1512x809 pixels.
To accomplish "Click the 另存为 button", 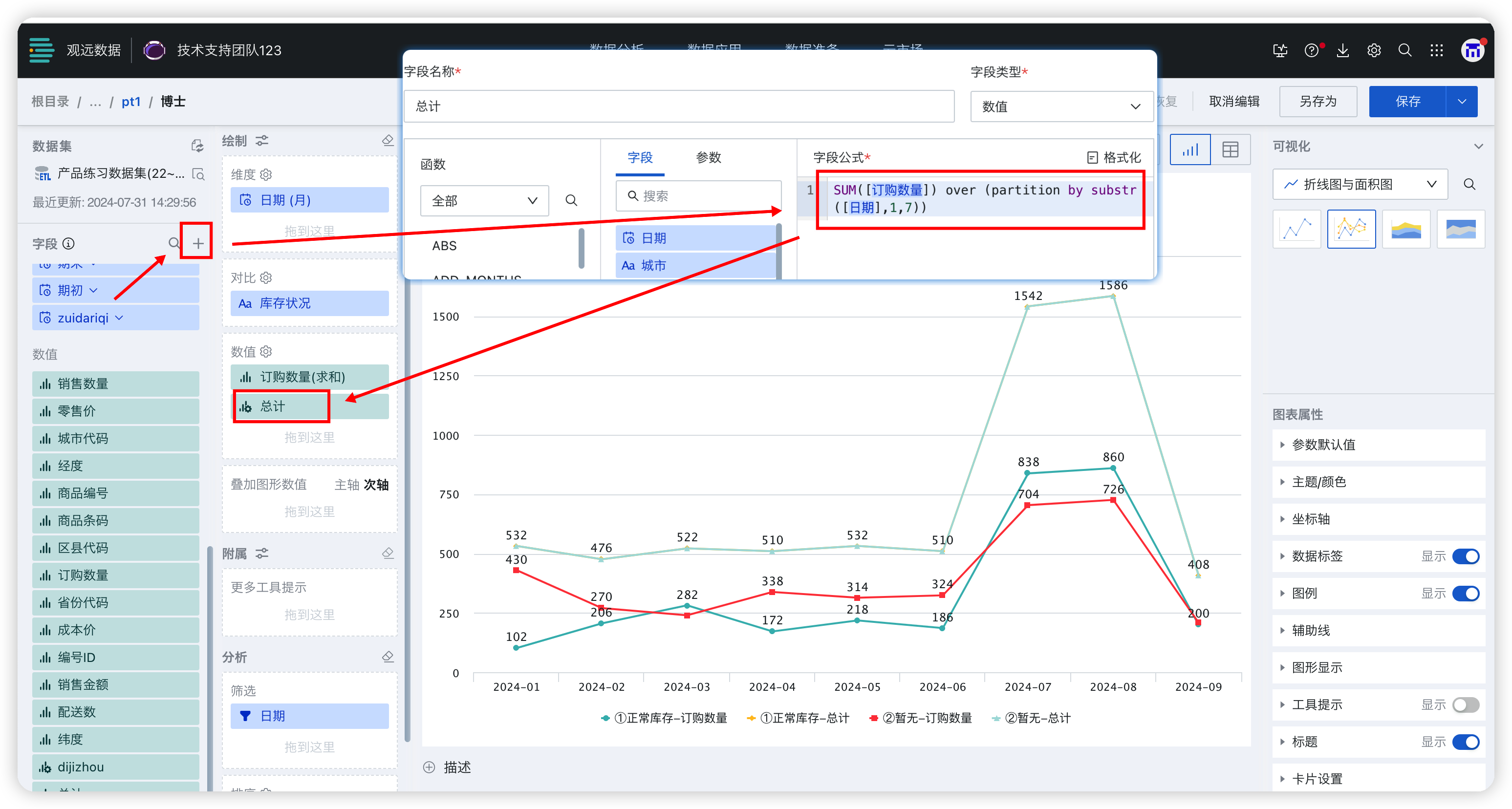I will (1318, 102).
